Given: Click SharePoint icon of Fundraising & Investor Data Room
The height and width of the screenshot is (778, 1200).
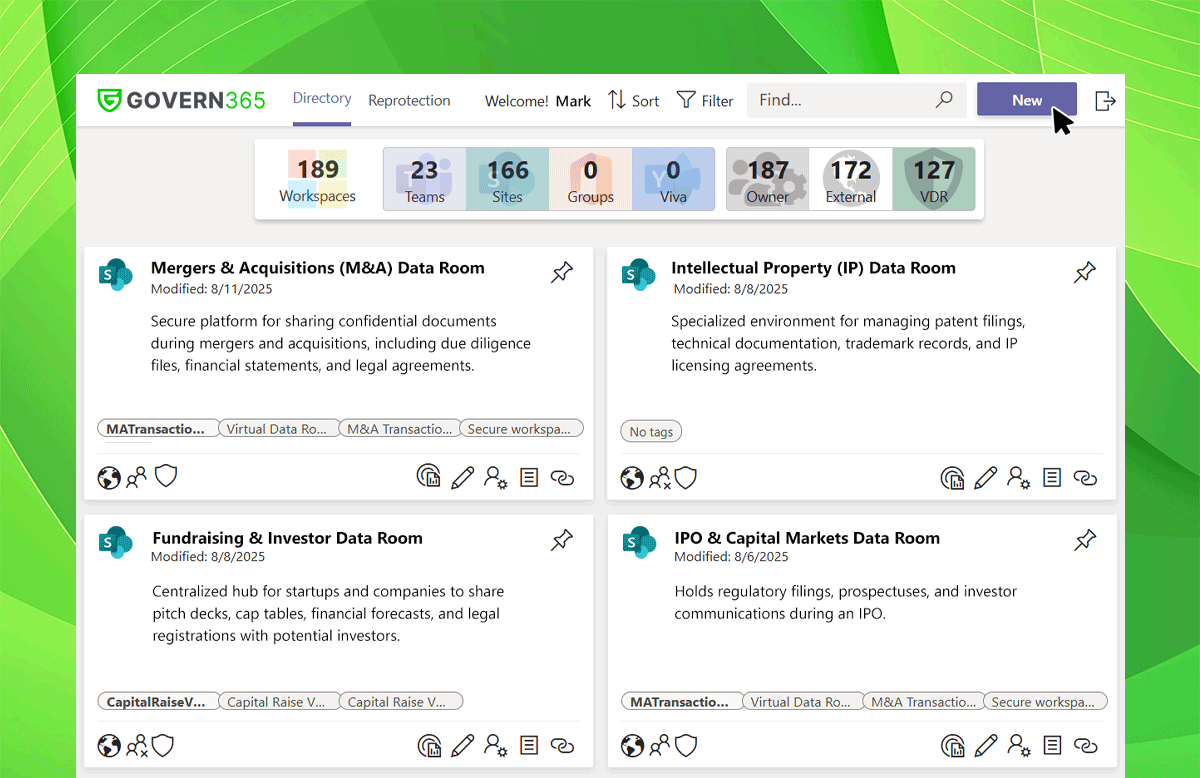Looking at the screenshot, I should (x=116, y=542).
